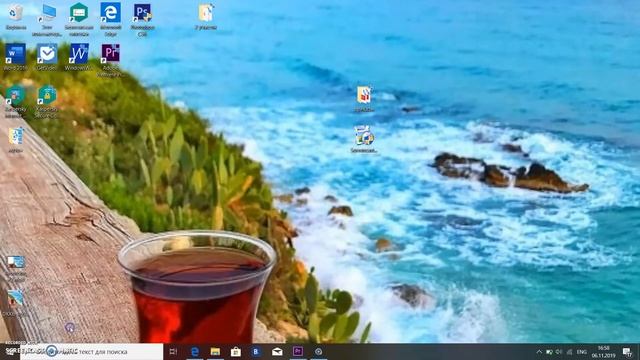
Task: Open the volume tray icon
Action: [559, 352]
